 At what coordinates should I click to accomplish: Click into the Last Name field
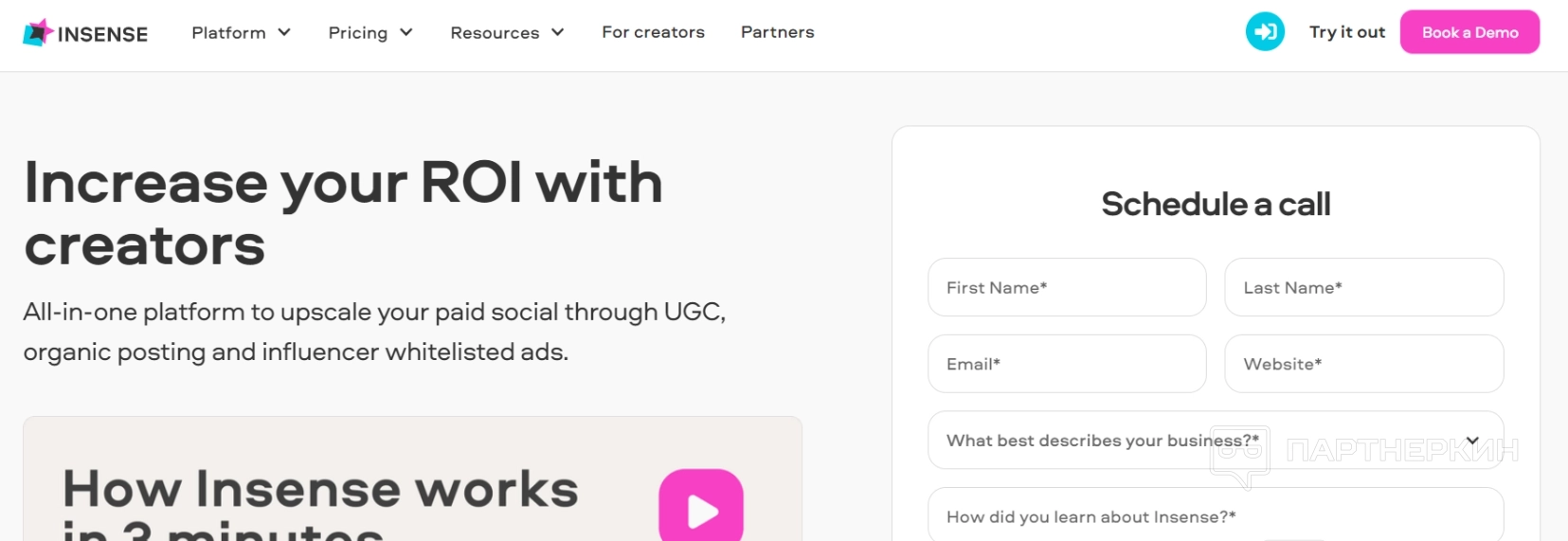1363,287
